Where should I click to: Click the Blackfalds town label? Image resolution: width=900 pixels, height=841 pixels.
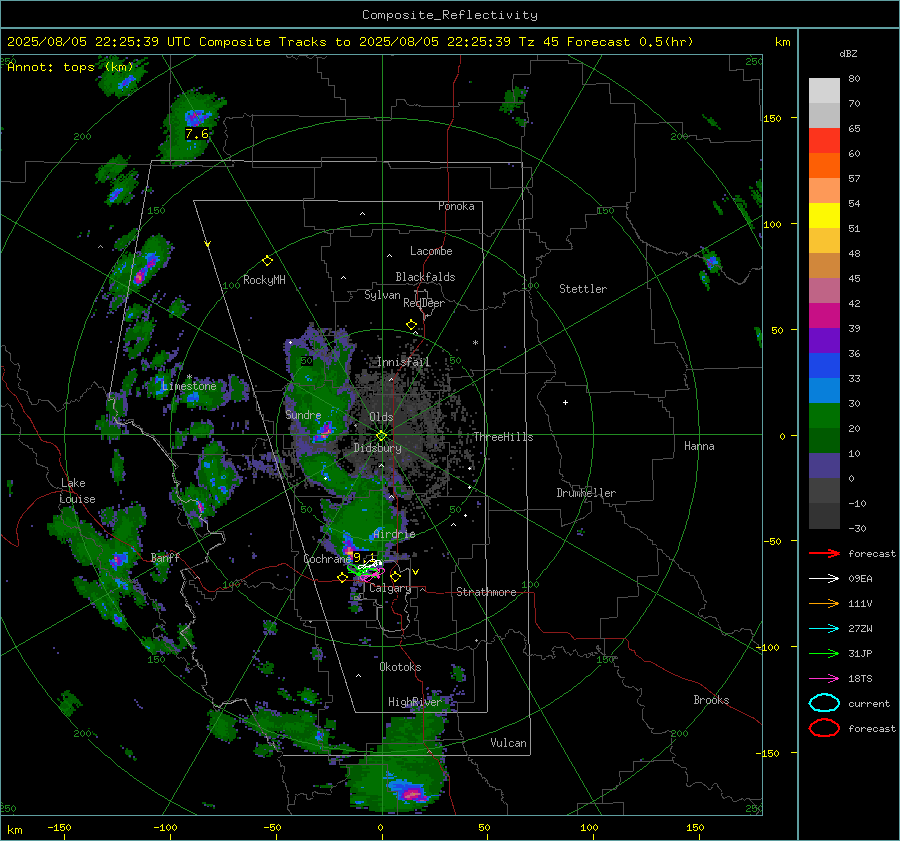click(425, 277)
